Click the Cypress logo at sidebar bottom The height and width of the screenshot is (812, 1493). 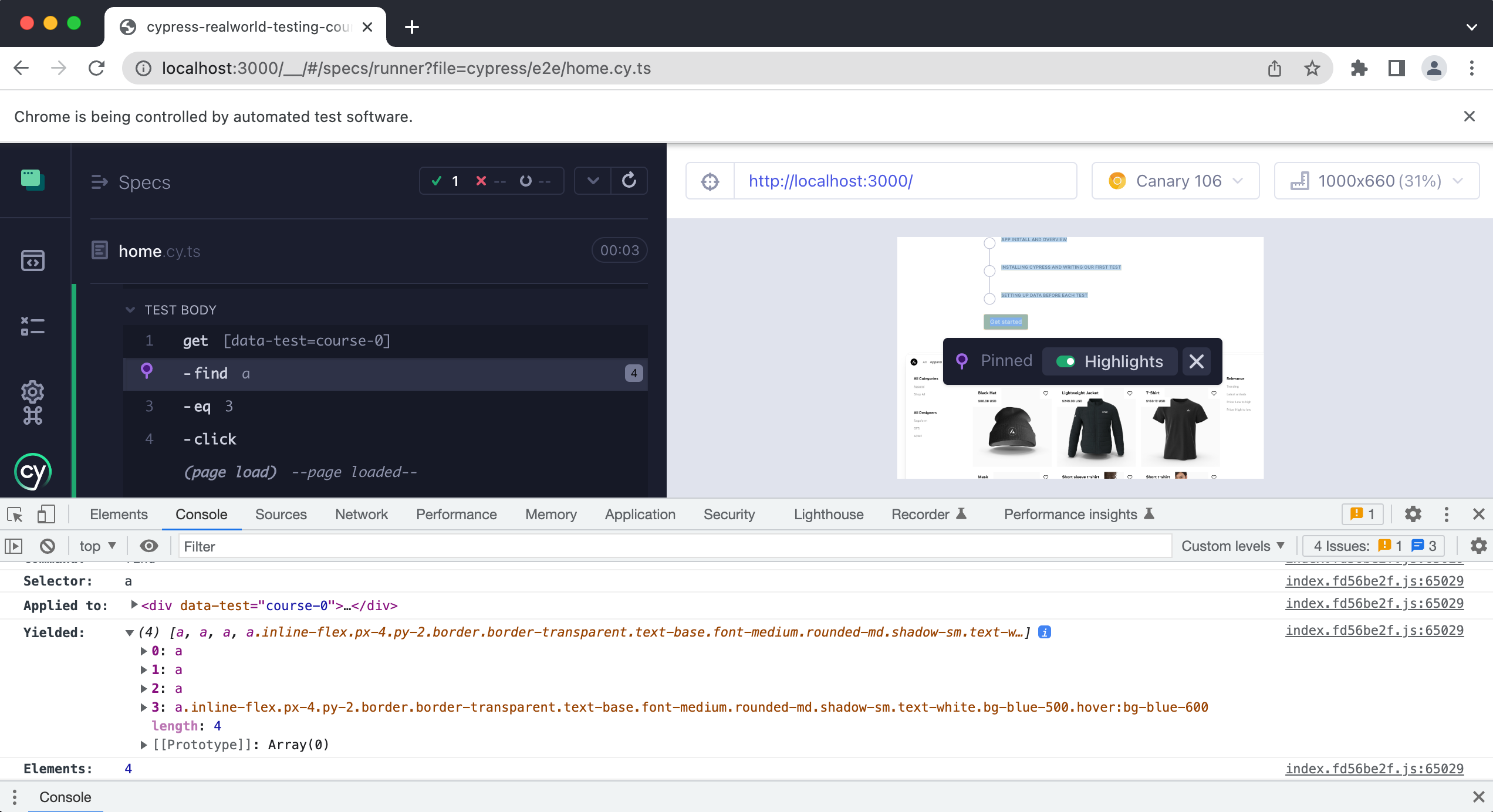click(x=32, y=471)
